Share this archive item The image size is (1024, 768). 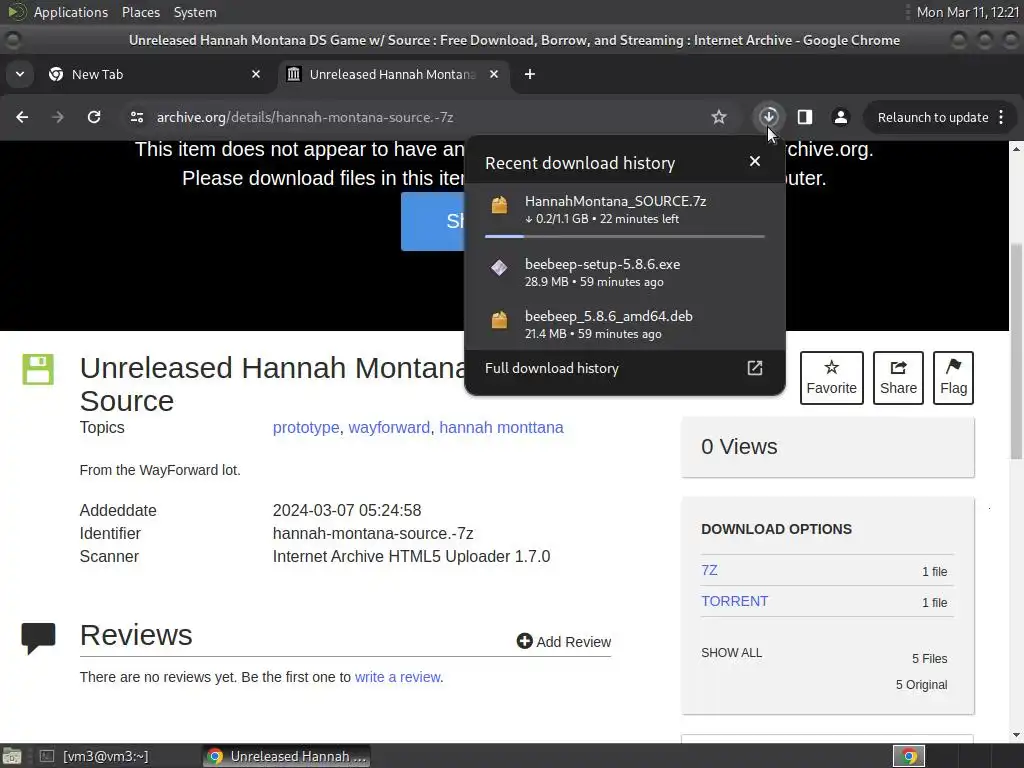(x=899, y=378)
